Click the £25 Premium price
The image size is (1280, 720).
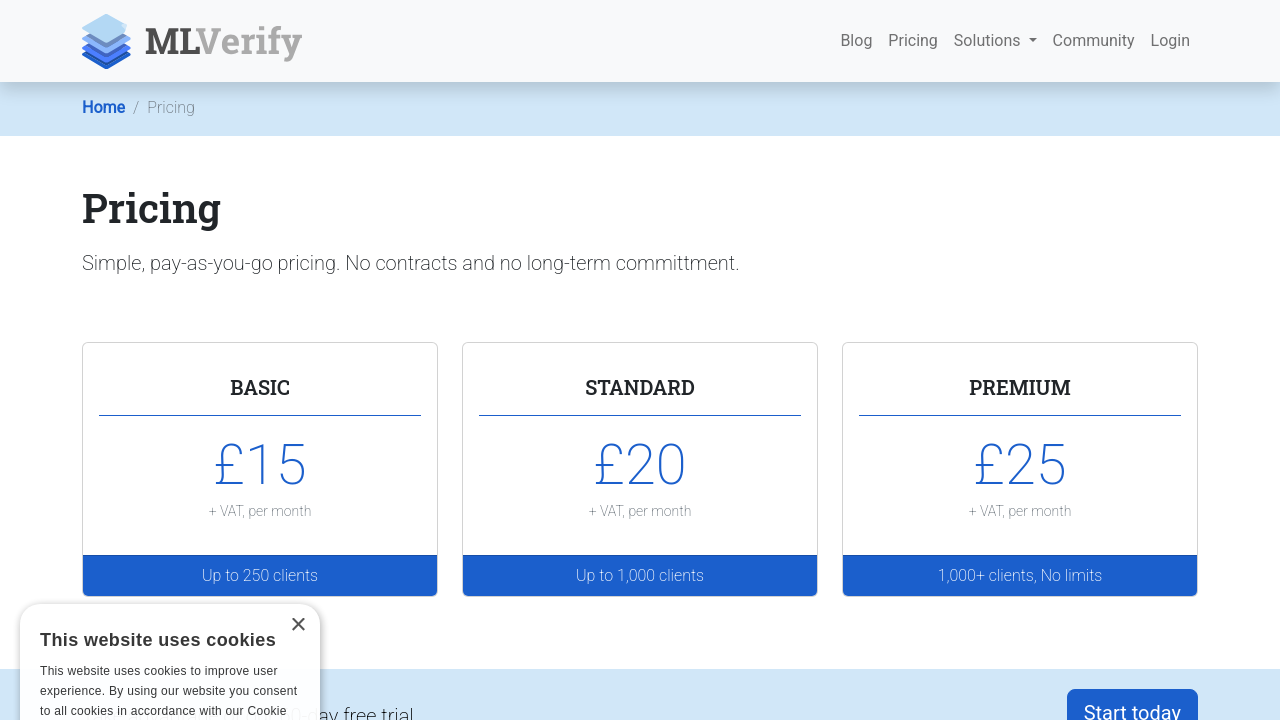click(1019, 465)
